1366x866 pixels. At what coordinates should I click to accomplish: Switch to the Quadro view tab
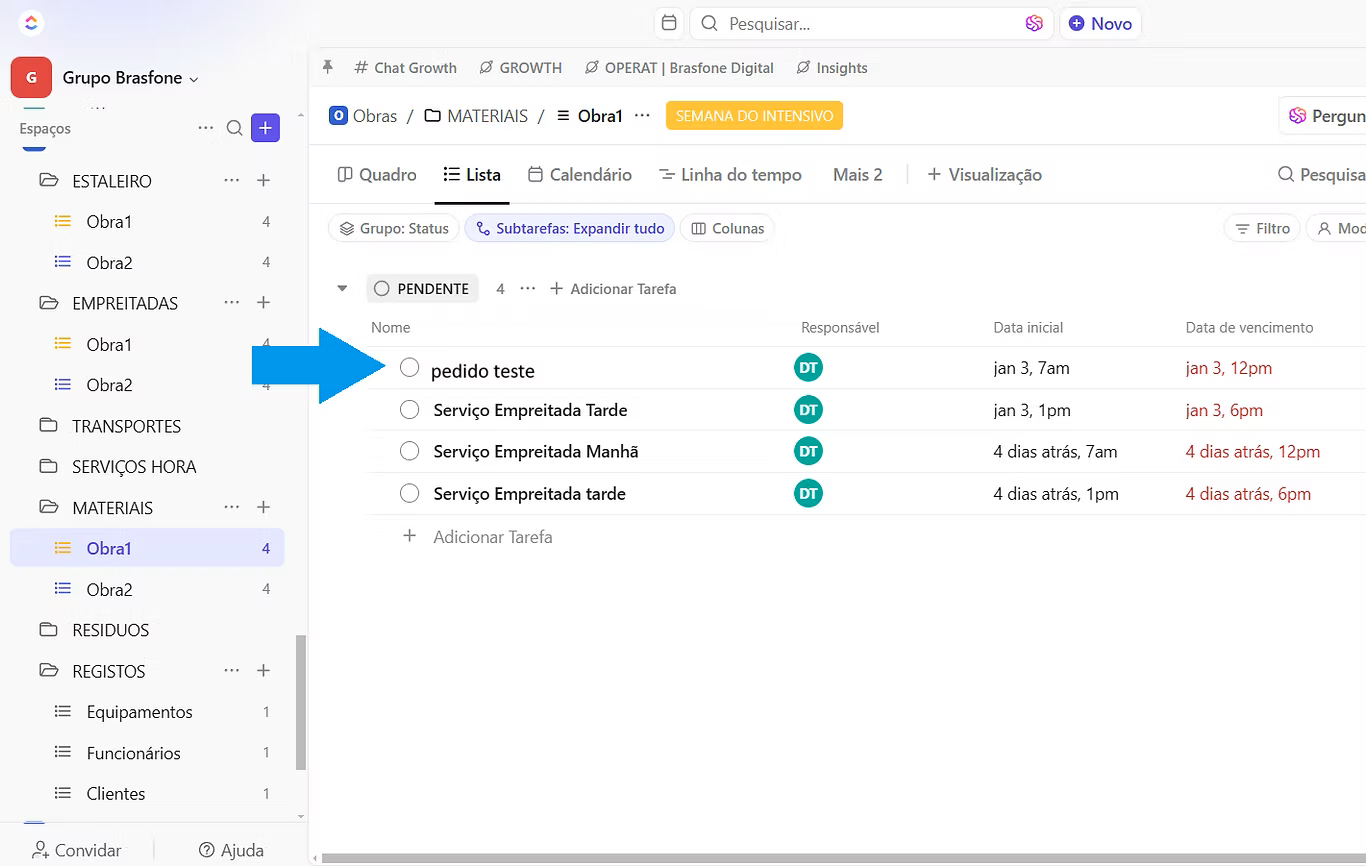(377, 175)
